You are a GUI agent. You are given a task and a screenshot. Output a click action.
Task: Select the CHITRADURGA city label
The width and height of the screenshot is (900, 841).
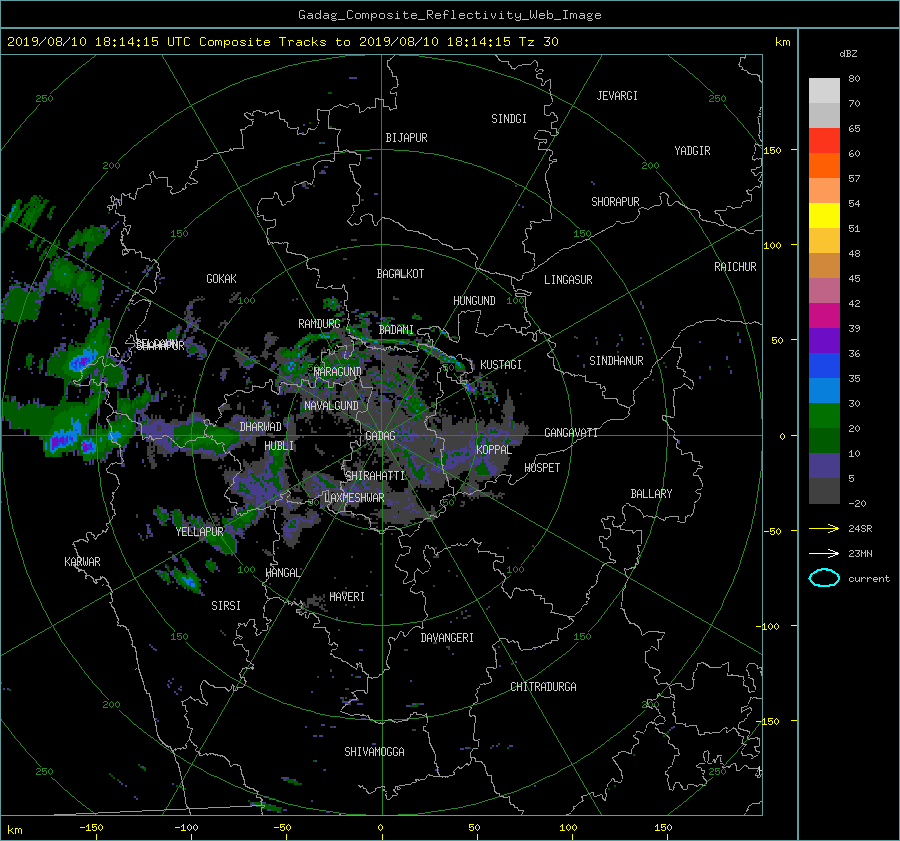543,687
